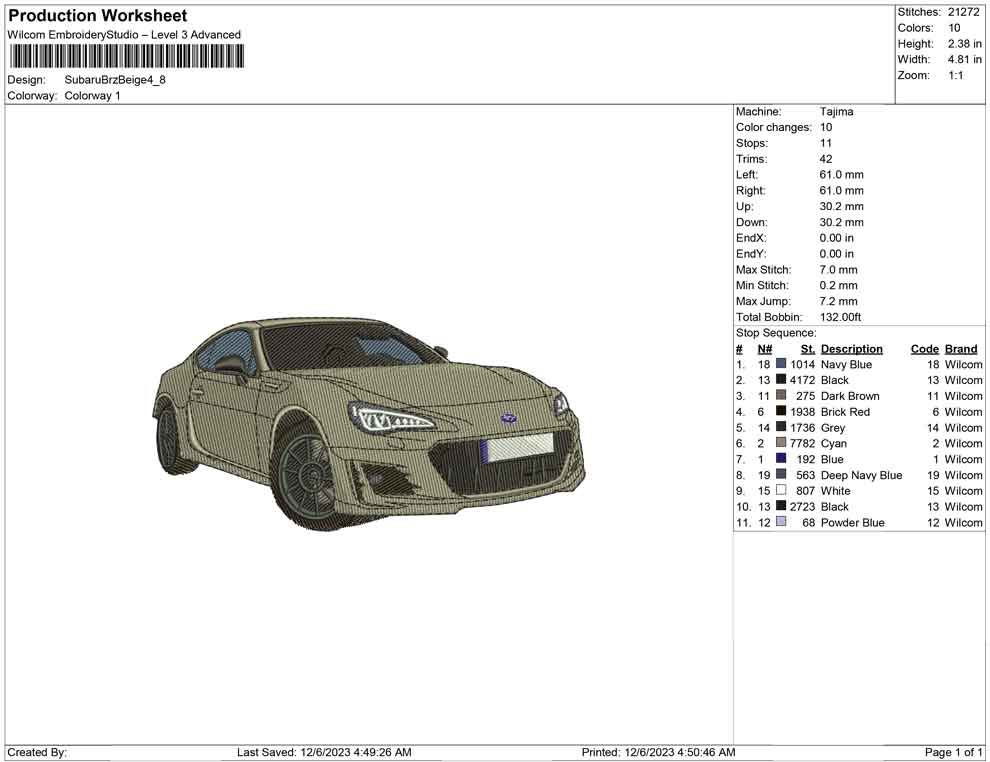Click the design barcode image
This screenshot has width=990, height=762.
127,55
